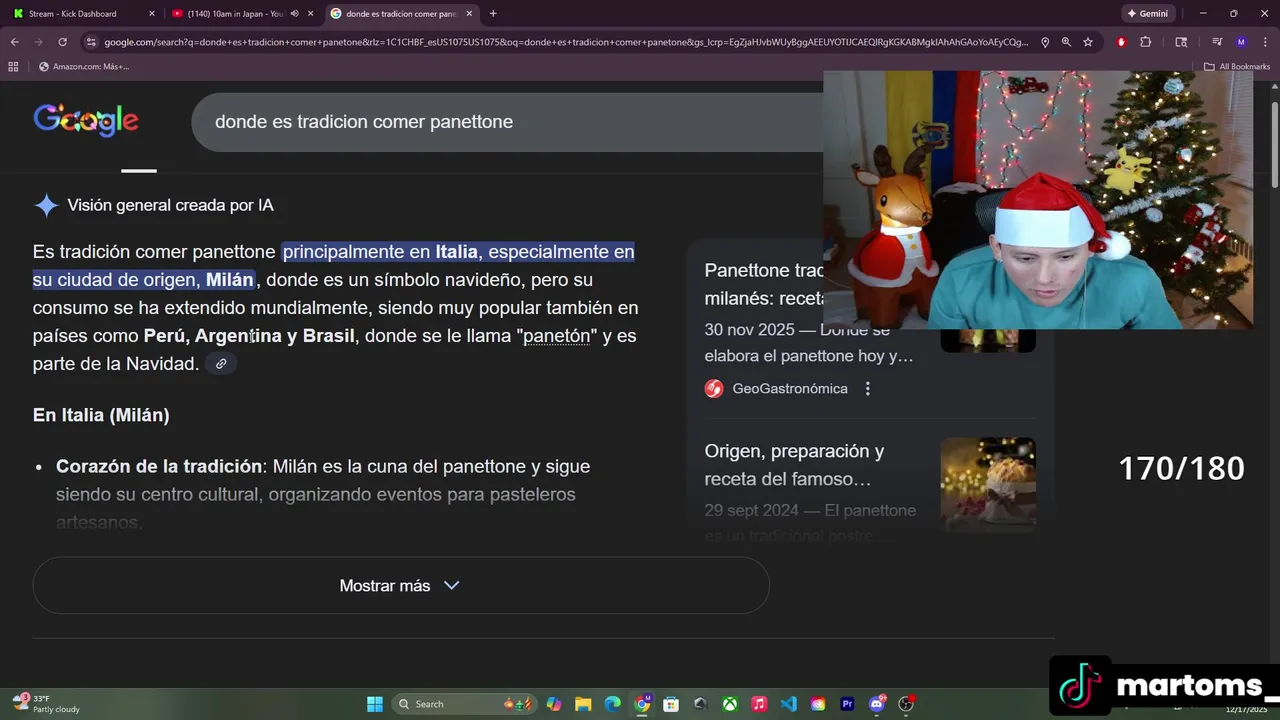Viewport: 1280px width, 720px height.
Task: Reload the current page
Action: tap(62, 42)
